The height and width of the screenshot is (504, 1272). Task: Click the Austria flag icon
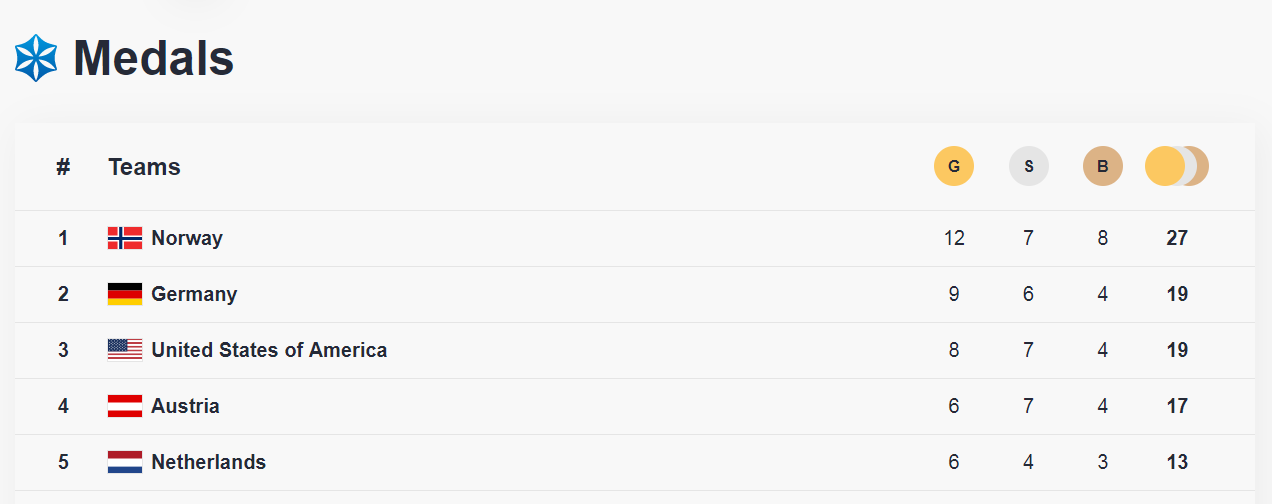click(x=125, y=406)
